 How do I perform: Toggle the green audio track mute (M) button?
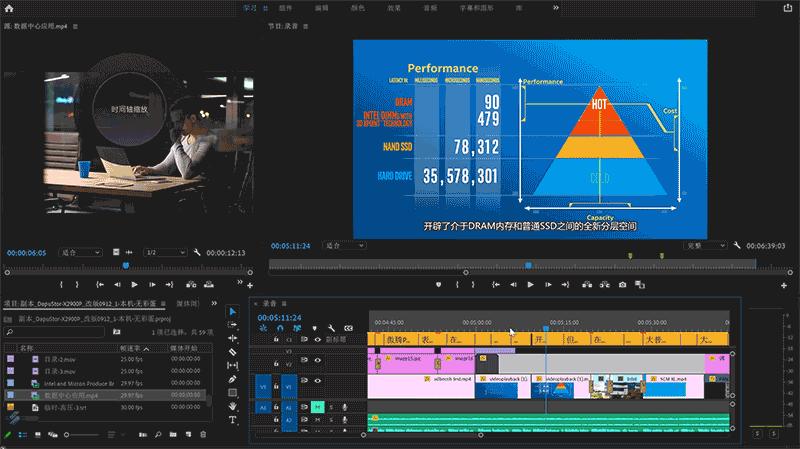(316, 407)
